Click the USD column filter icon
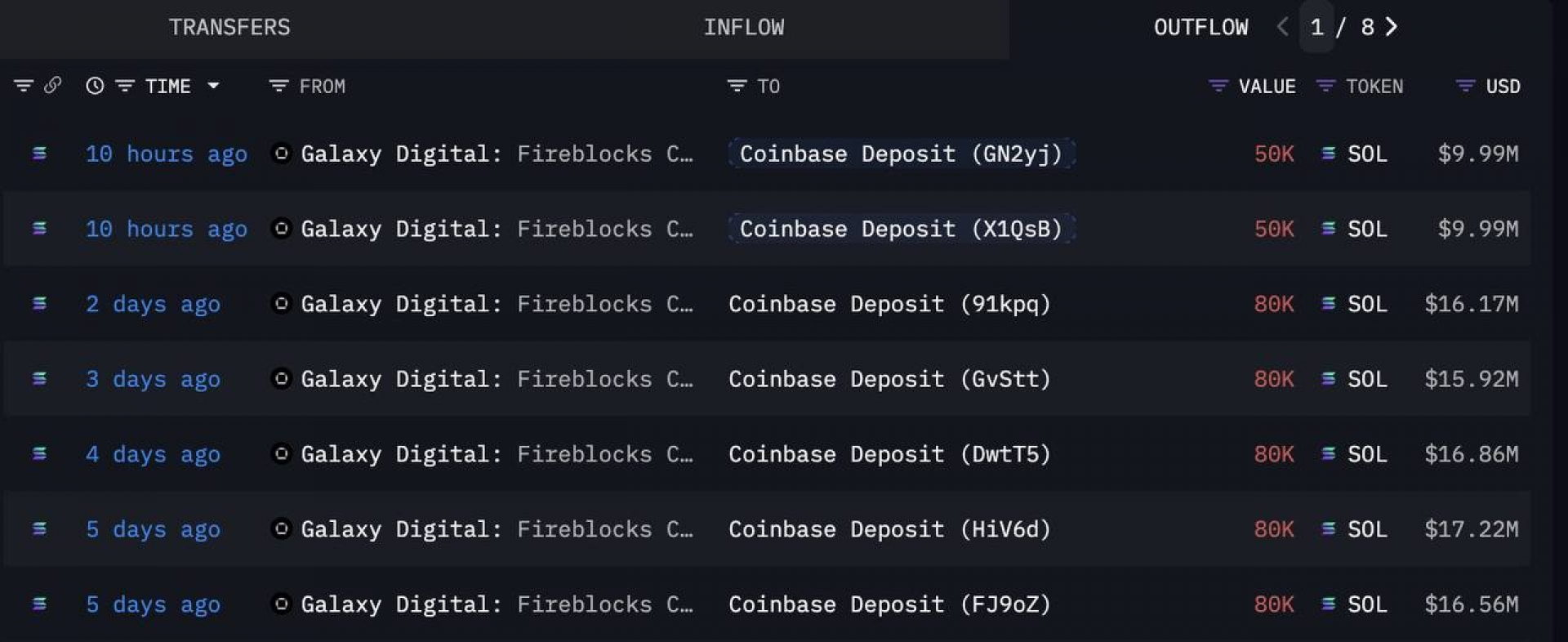 point(1466,86)
